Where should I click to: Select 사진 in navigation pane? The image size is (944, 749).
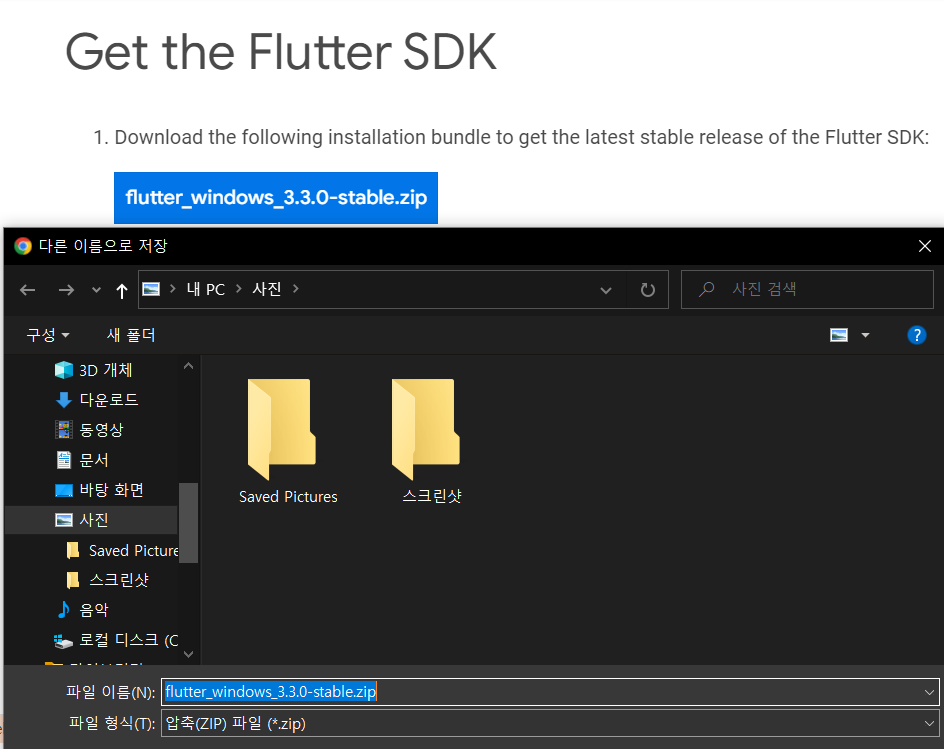click(90, 520)
